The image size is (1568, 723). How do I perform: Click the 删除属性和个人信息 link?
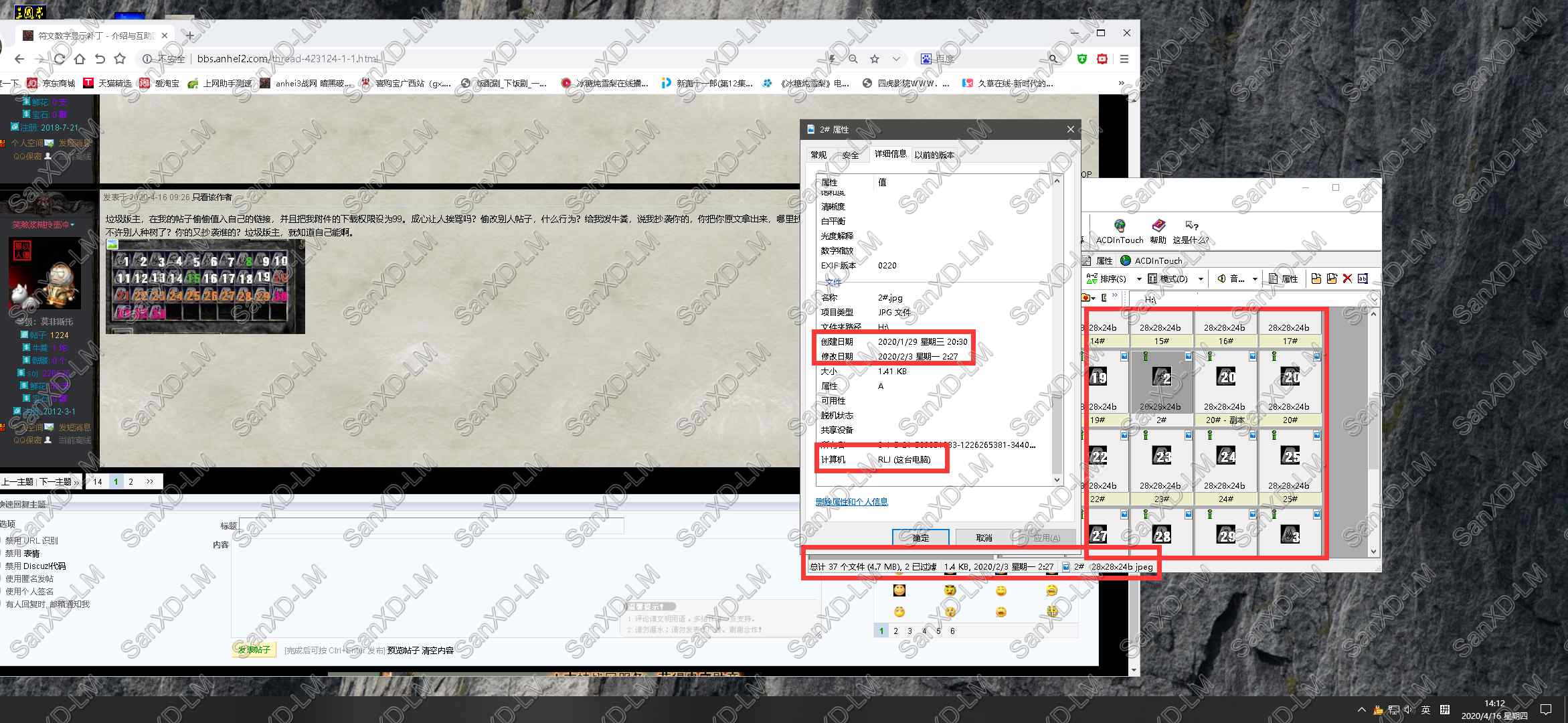tap(851, 501)
